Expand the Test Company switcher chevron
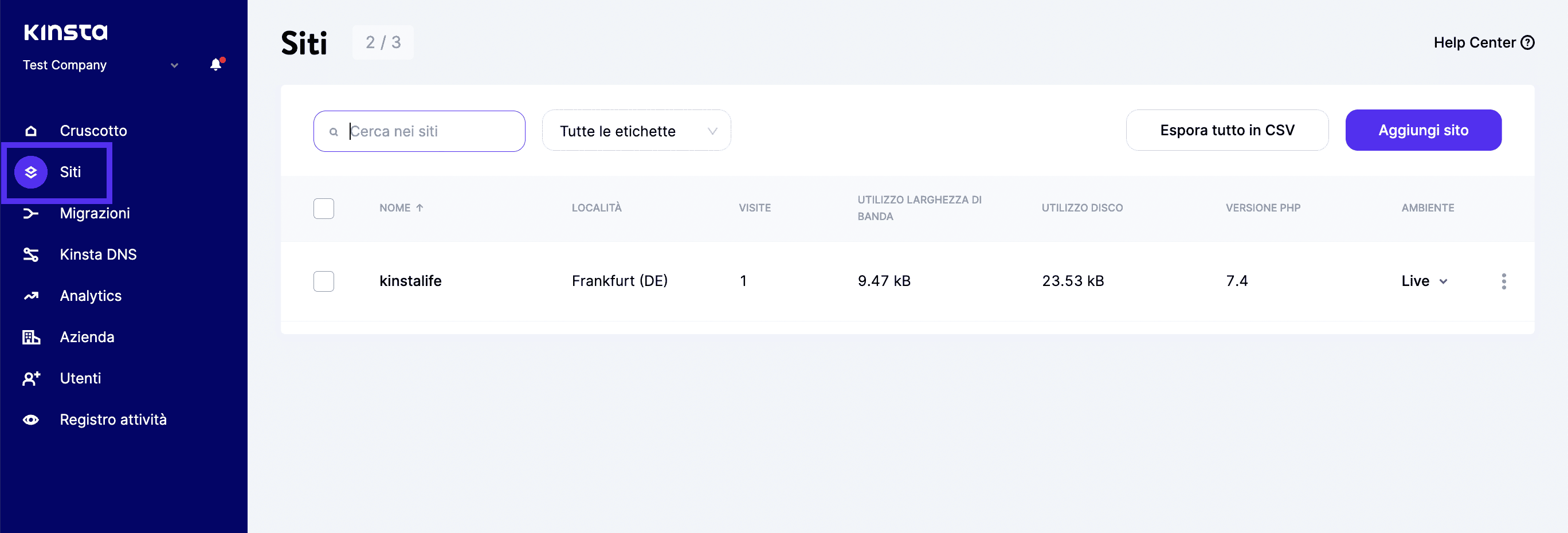 click(x=175, y=65)
